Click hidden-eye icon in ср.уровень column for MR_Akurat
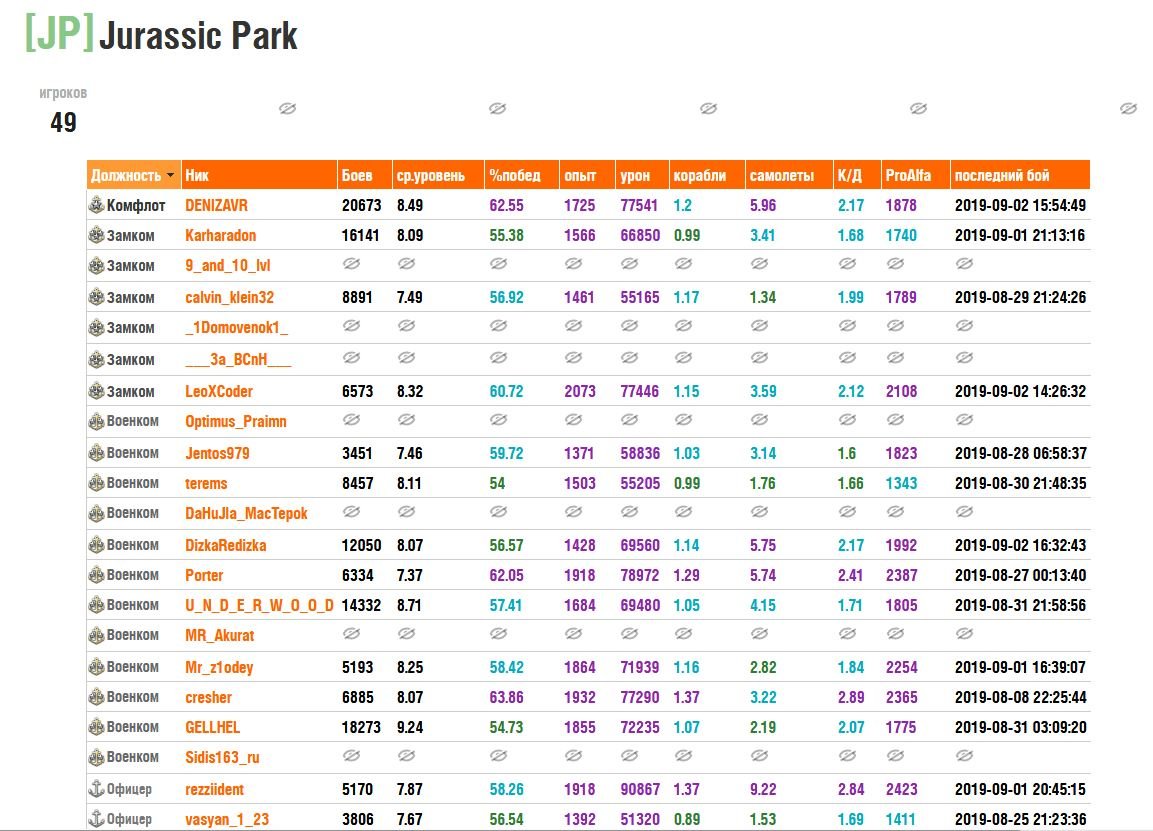This screenshot has height=831, width=1153. (x=406, y=633)
